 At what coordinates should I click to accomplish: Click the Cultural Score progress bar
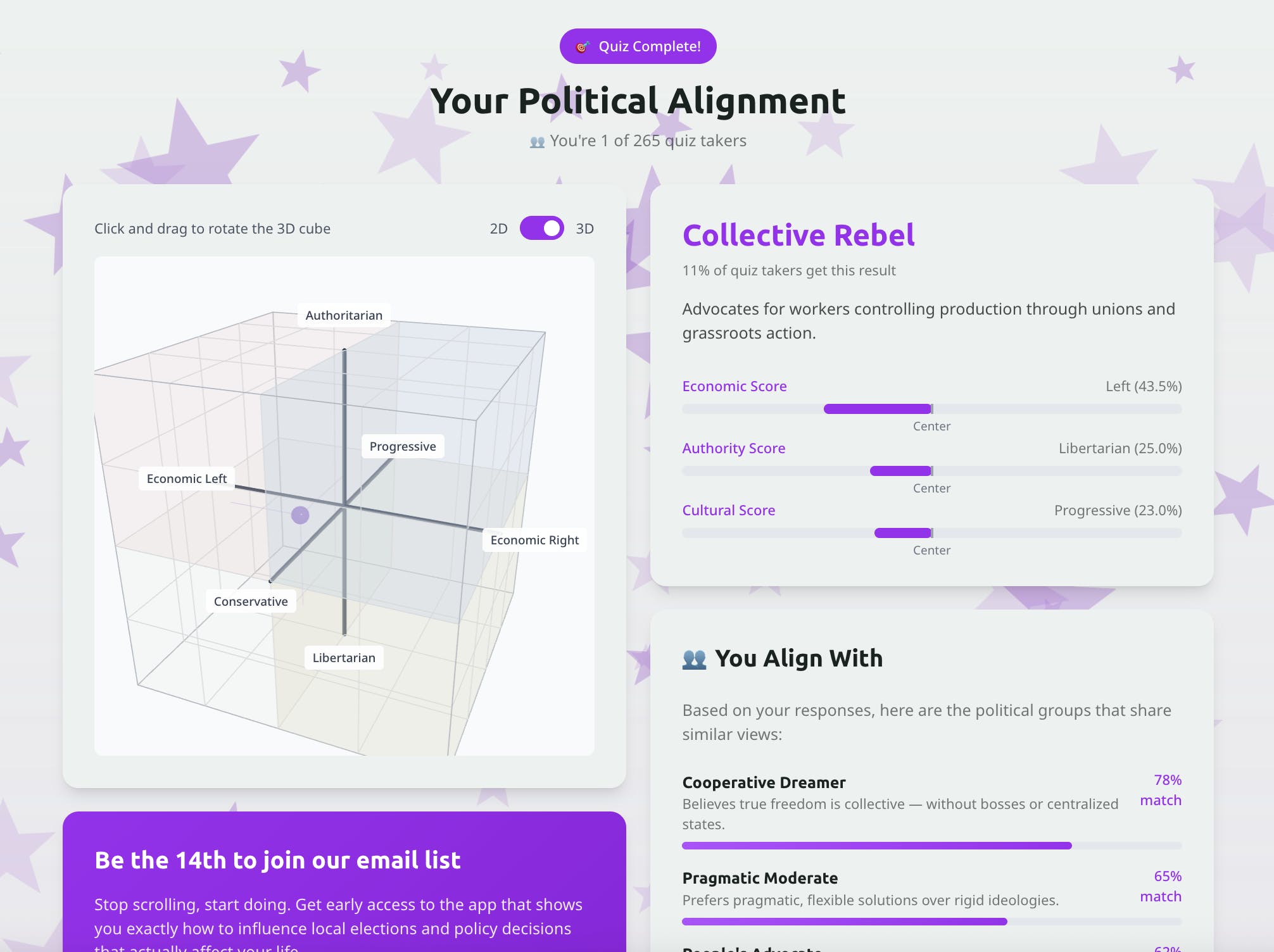coord(932,533)
